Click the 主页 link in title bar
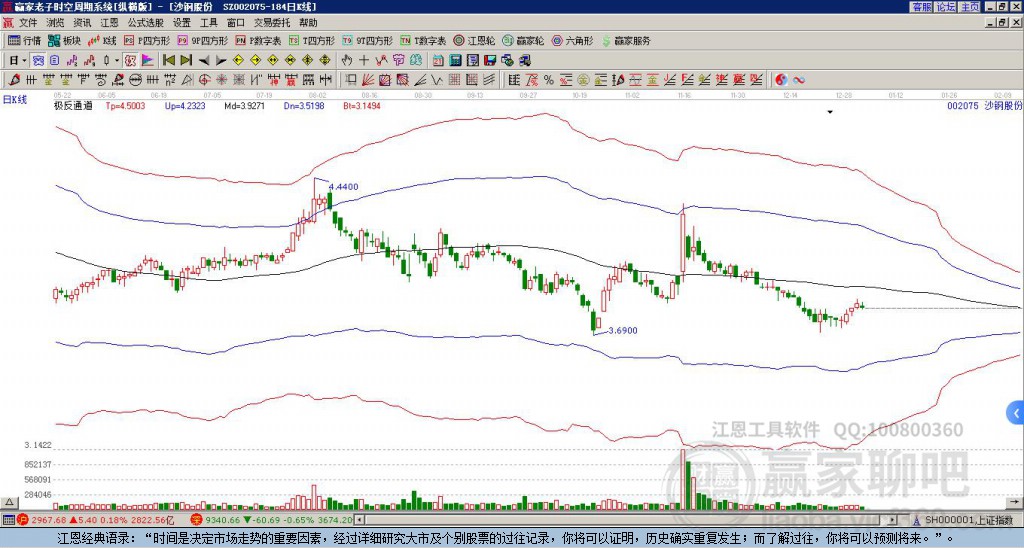 [969, 7]
